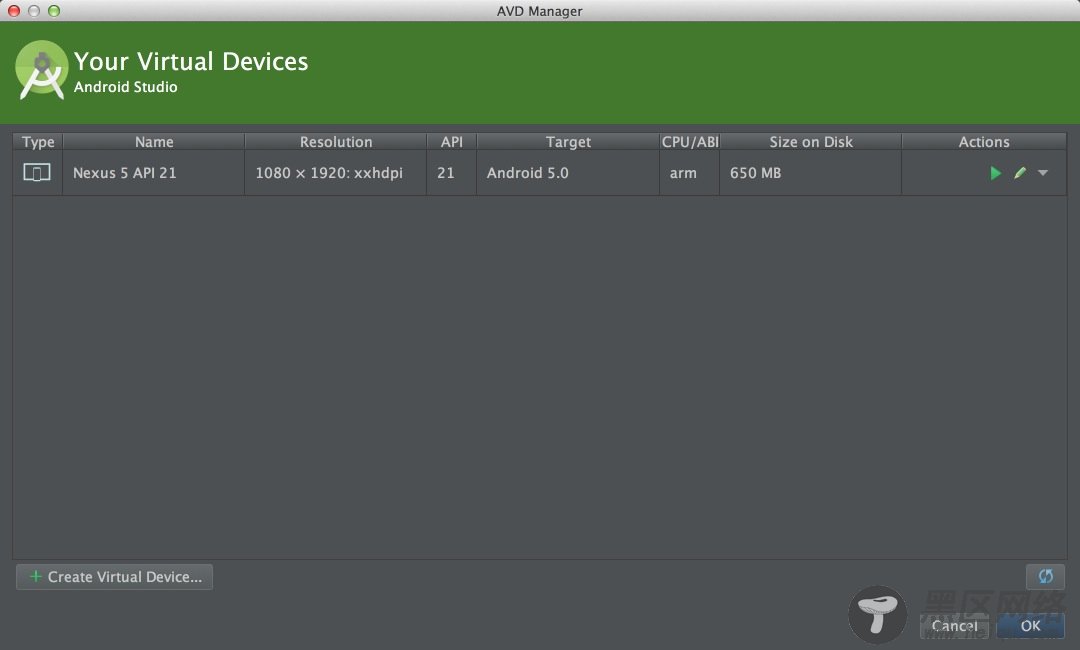The image size is (1080, 650).
Task: Click the Actions column header
Action: tap(984, 142)
